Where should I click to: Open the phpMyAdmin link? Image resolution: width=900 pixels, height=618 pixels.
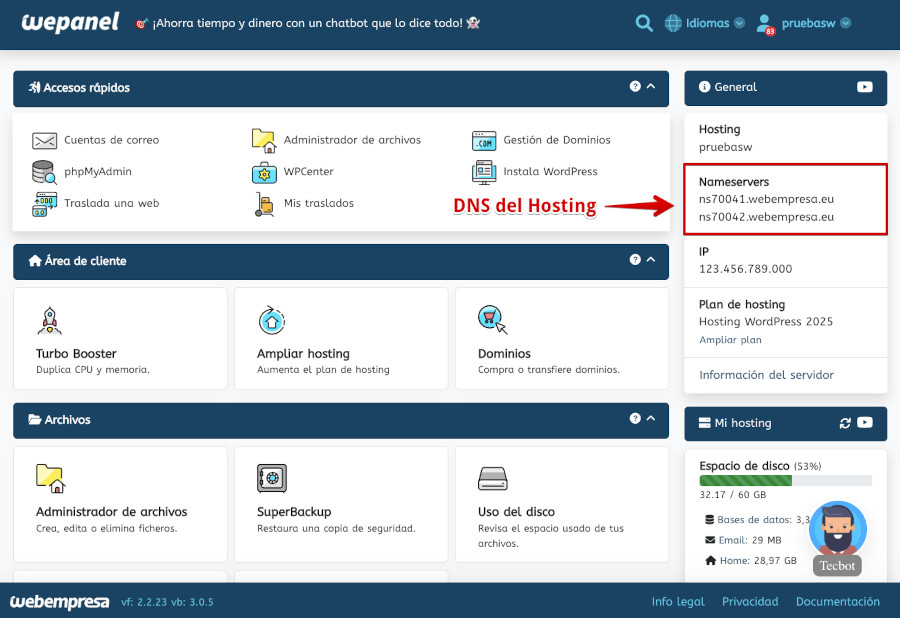click(98, 172)
